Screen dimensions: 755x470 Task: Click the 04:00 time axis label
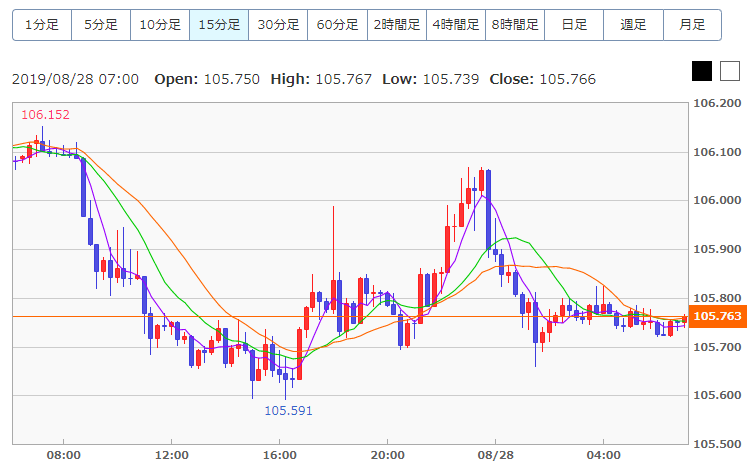pos(603,455)
